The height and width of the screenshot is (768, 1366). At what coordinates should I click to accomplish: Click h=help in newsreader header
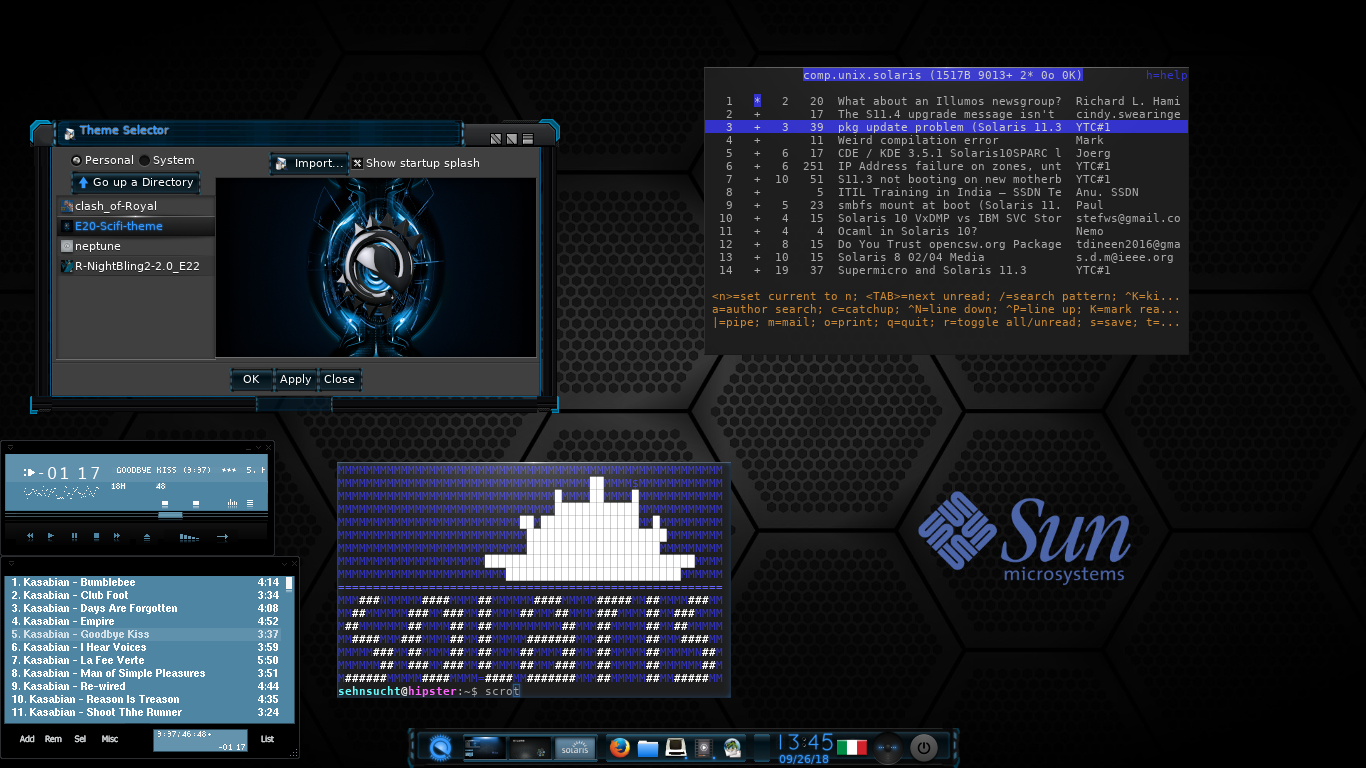pyautogui.click(x=1166, y=75)
